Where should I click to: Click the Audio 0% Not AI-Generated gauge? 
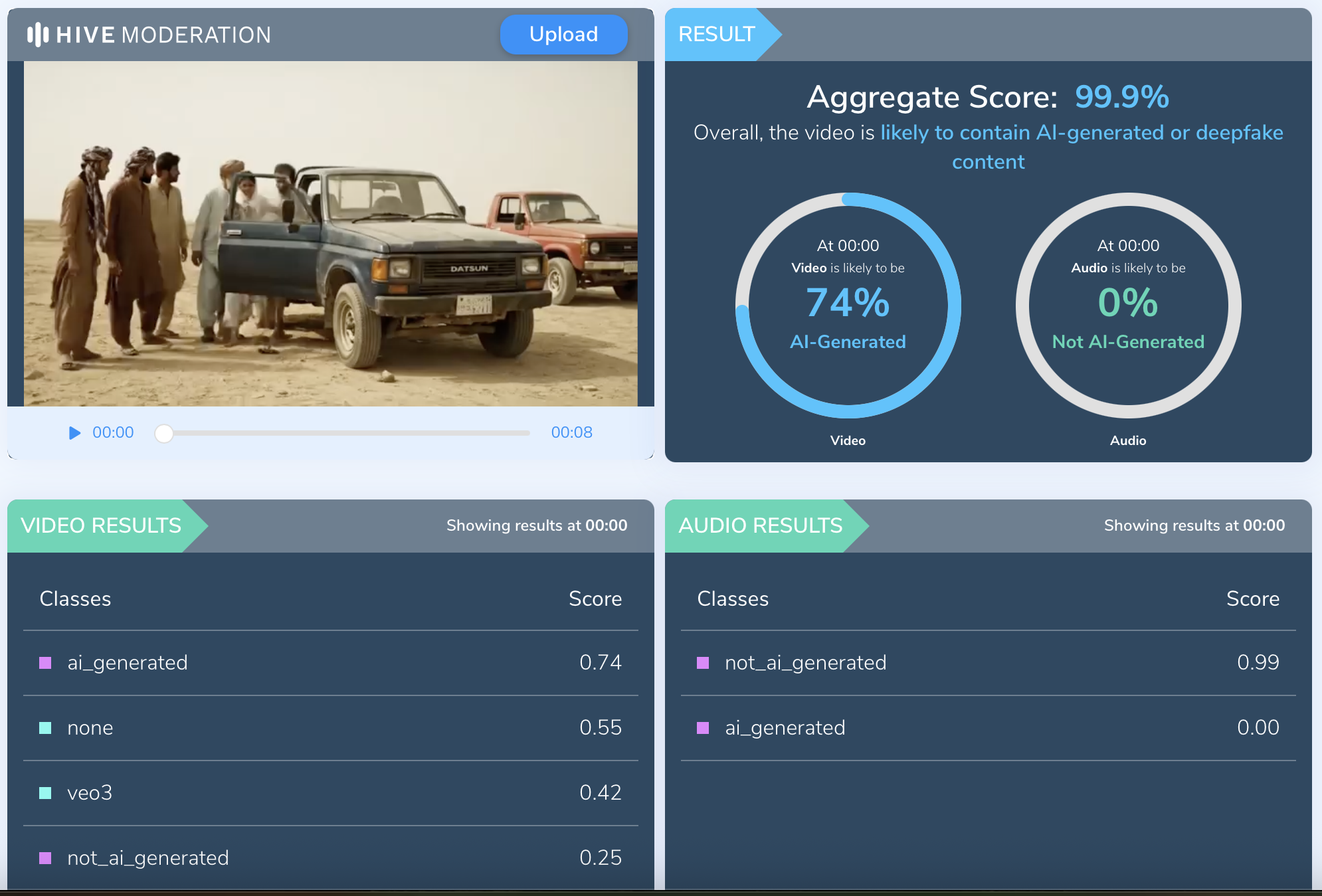(1128, 306)
